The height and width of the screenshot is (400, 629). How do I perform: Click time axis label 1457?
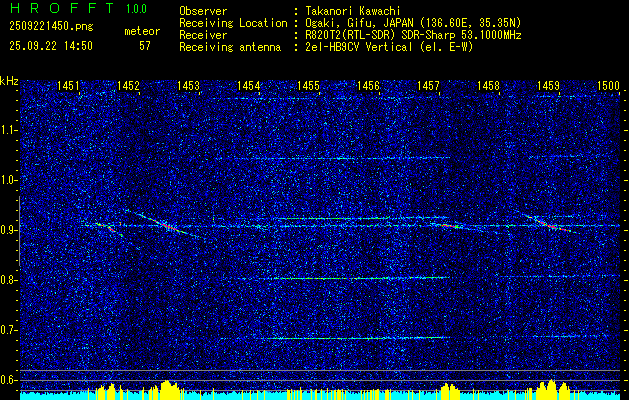pos(428,85)
